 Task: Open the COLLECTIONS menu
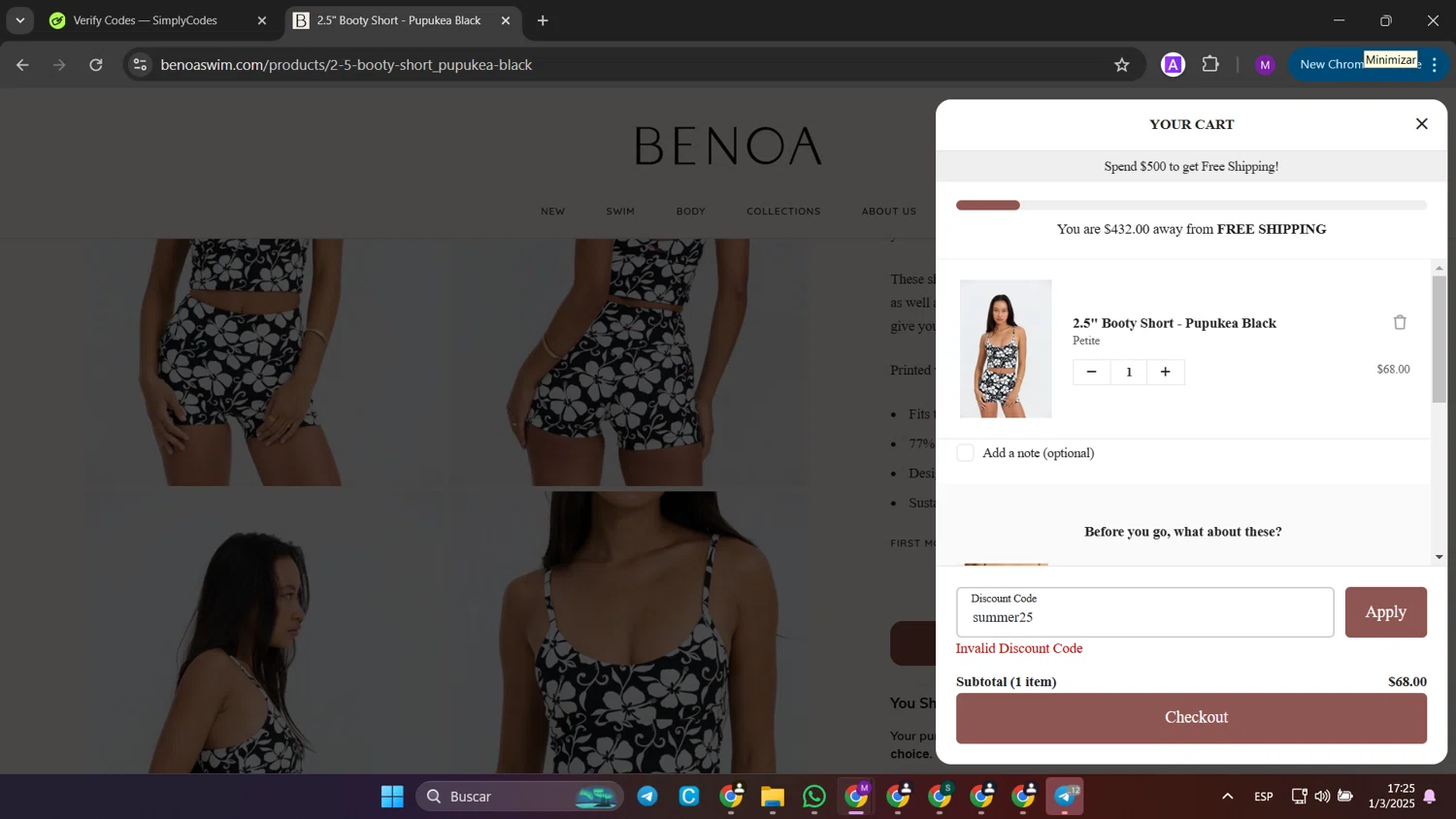(783, 212)
